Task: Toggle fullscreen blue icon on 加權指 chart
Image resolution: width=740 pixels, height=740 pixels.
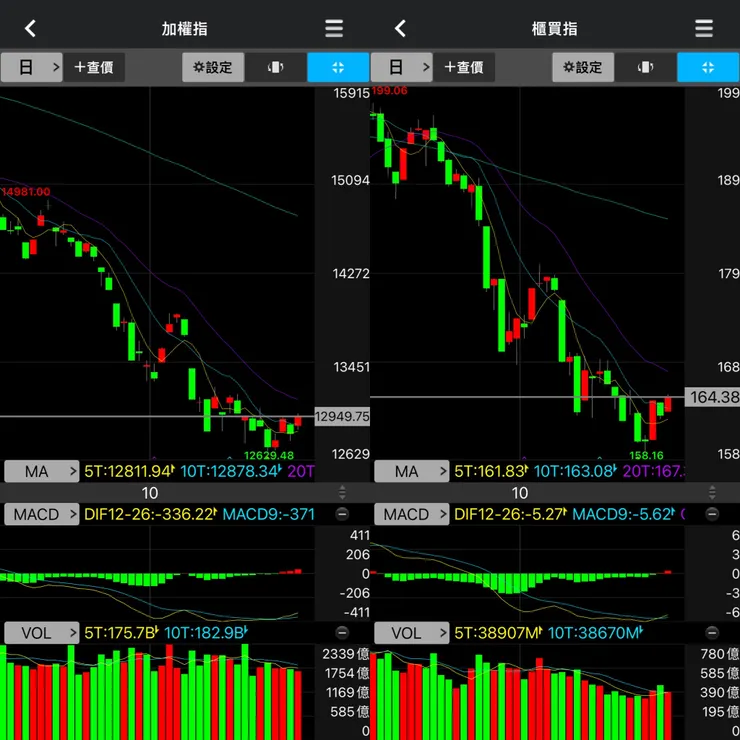Action: (338, 67)
